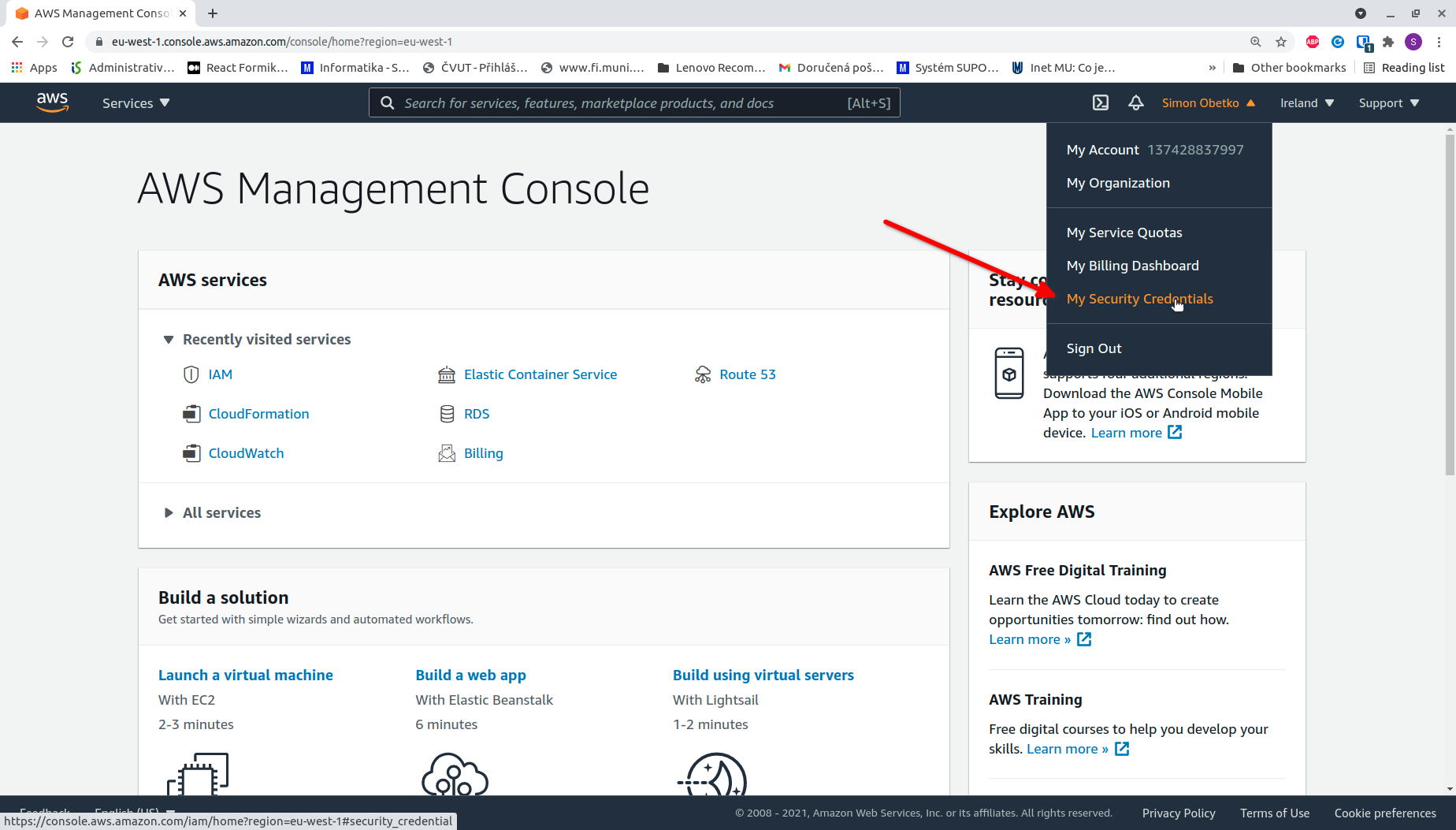Click the AWS logo home icon
The image size is (1456, 830).
[52, 102]
